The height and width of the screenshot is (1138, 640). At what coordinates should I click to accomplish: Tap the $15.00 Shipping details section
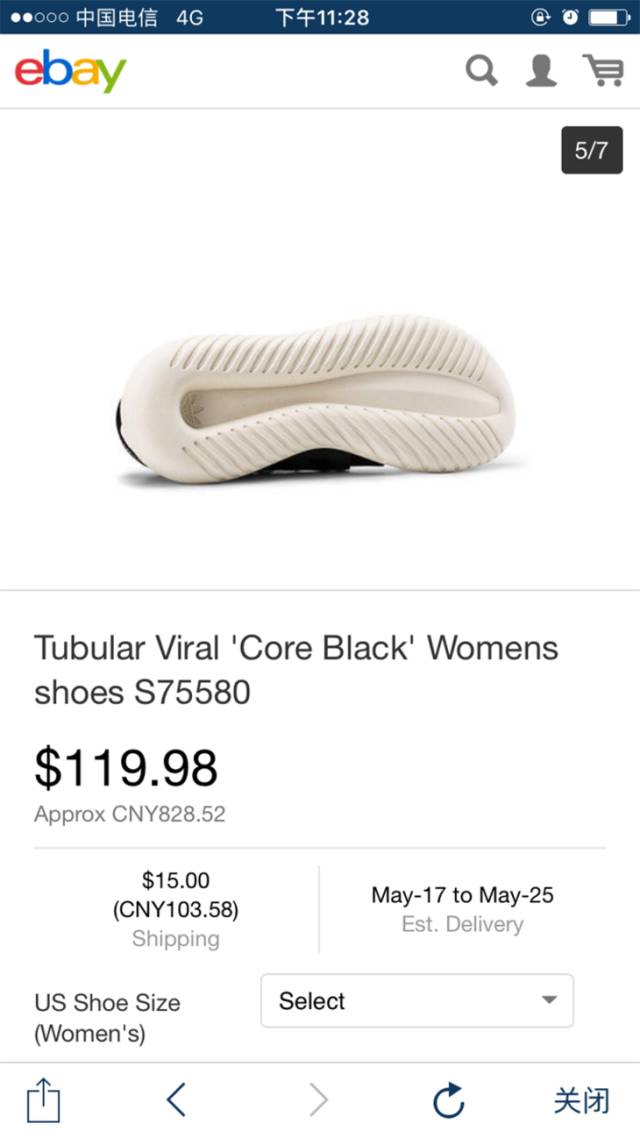[176, 909]
